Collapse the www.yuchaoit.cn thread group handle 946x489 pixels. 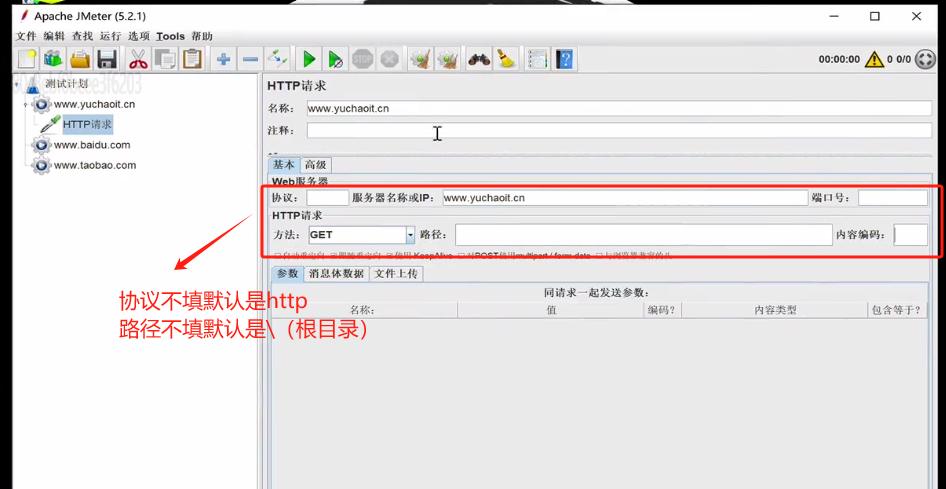25,104
